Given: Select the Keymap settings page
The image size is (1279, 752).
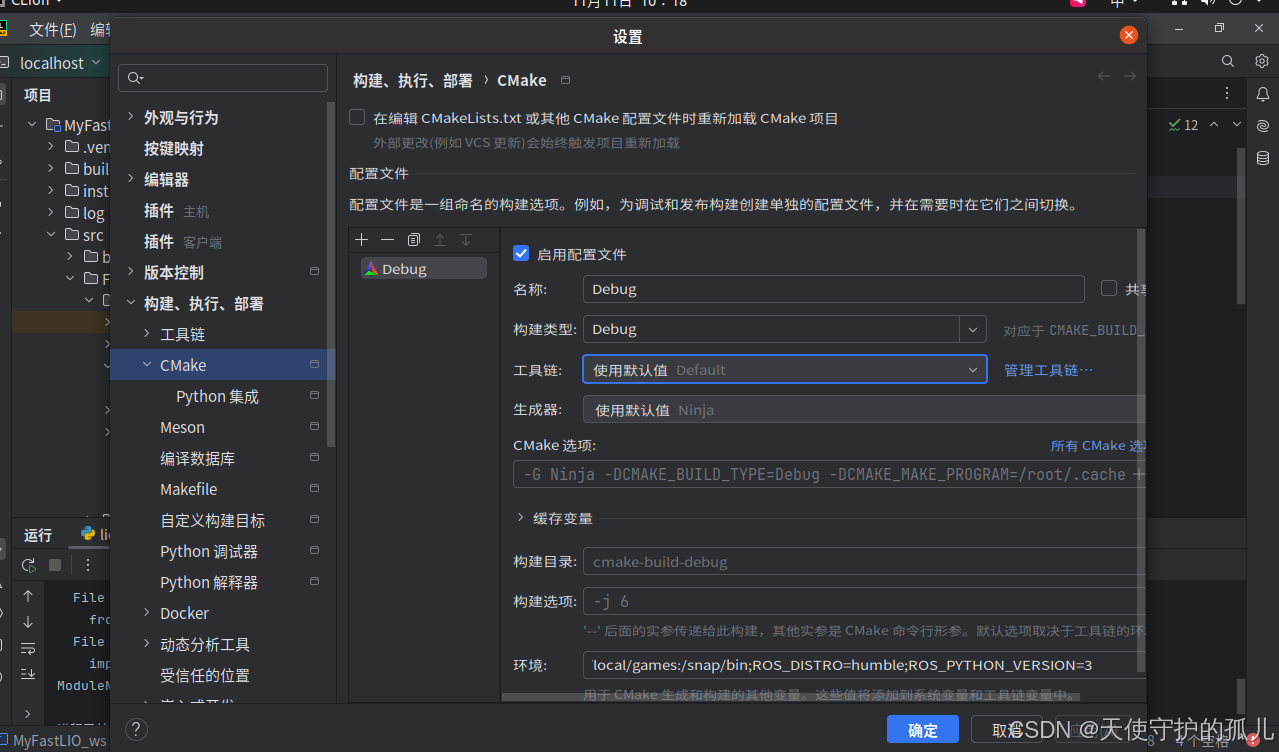Looking at the screenshot, I should point(174,148).
